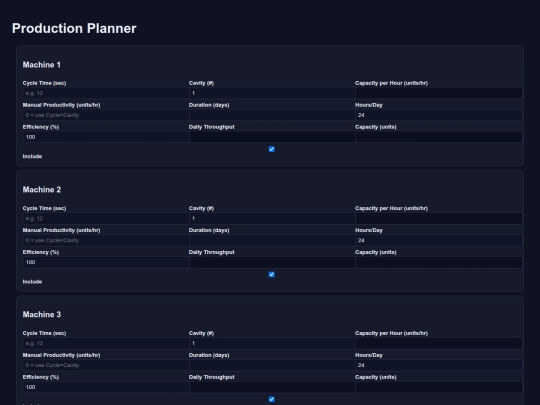Click Machine 3 Duration (days) field
The width and height of the screenshot is (540, 405).
click(272, 365)
